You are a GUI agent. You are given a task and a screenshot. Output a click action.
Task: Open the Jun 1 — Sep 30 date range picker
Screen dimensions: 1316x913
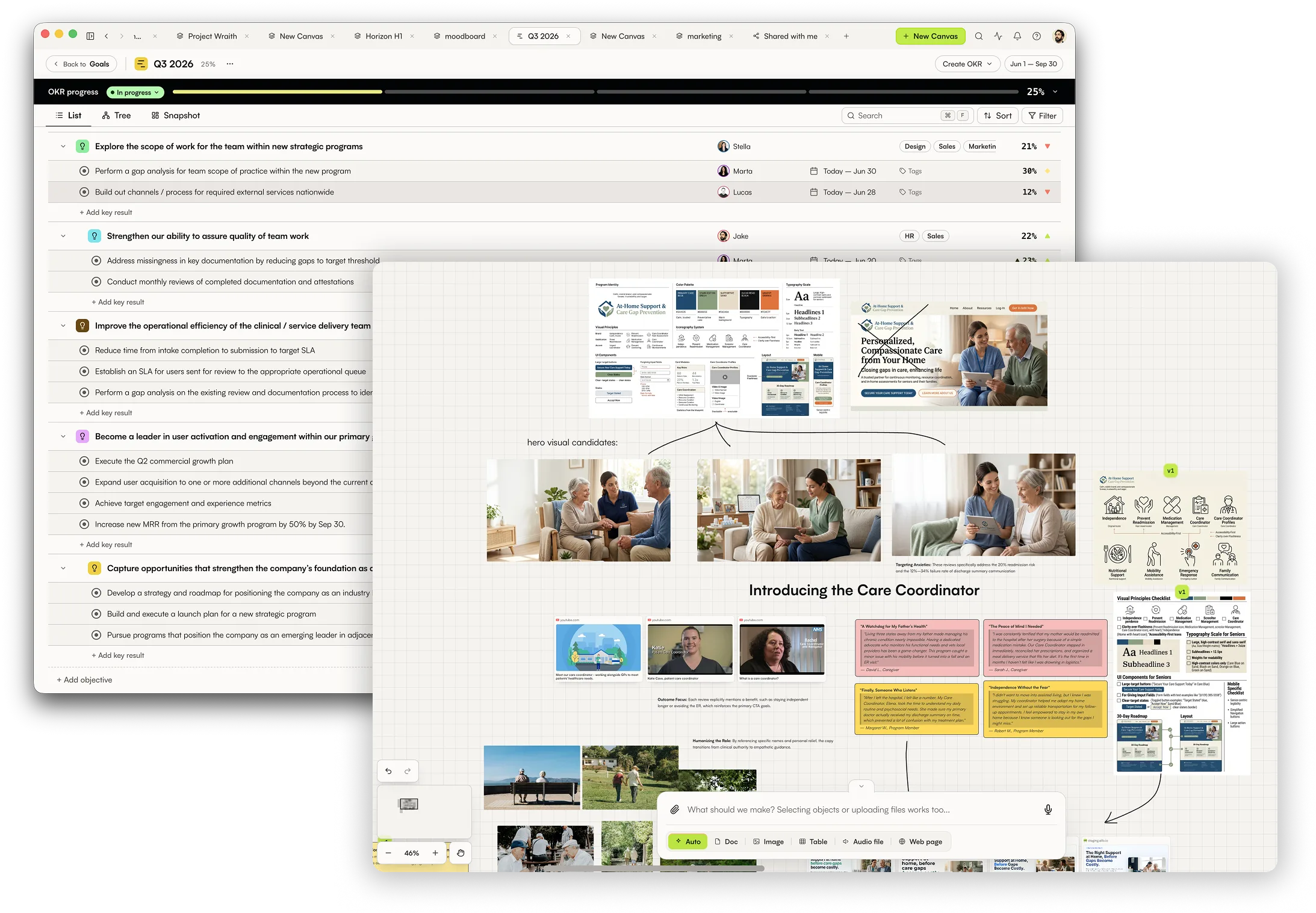click(1033, 64)
